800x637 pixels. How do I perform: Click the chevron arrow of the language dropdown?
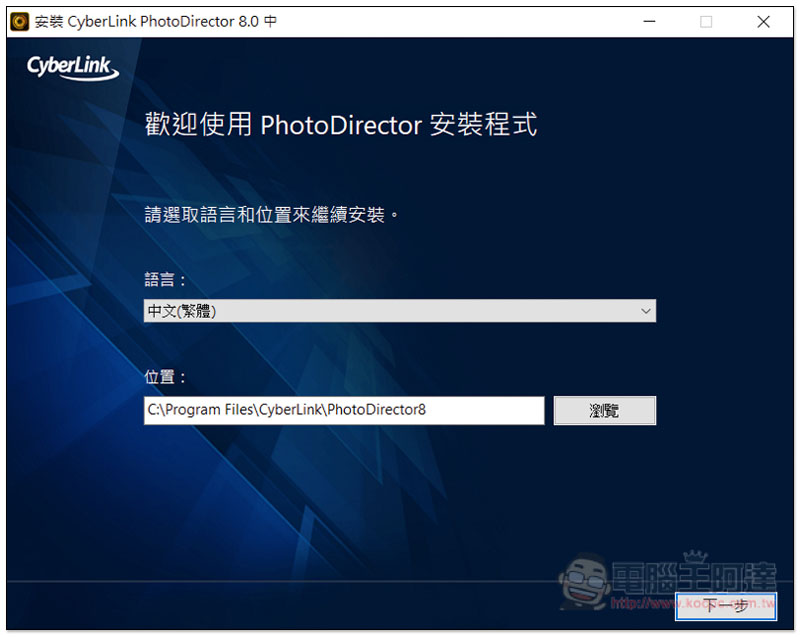(x=645, y=311)
